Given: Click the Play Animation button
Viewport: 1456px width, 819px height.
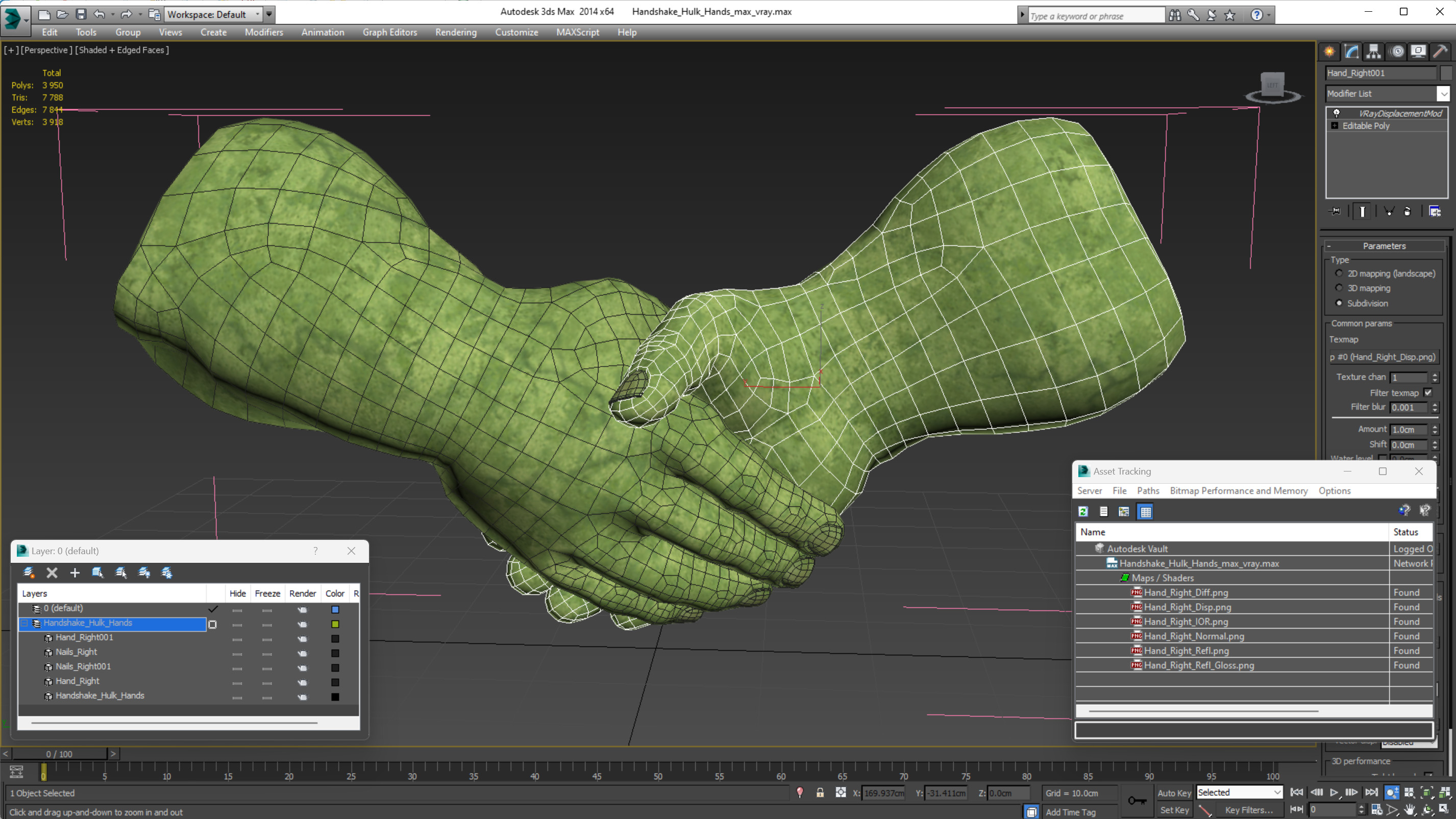Looking at the screenshot, I should (x=1334, y=792).
